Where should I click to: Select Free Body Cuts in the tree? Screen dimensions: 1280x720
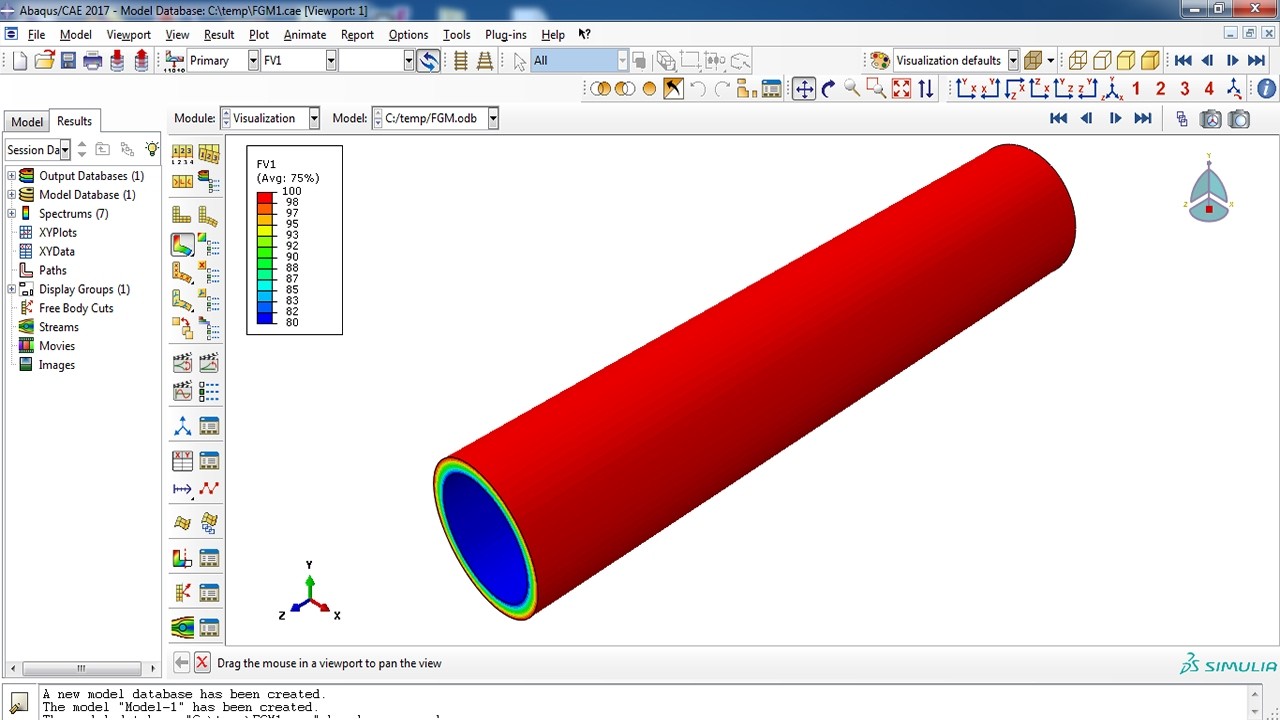tap(76, 308)
